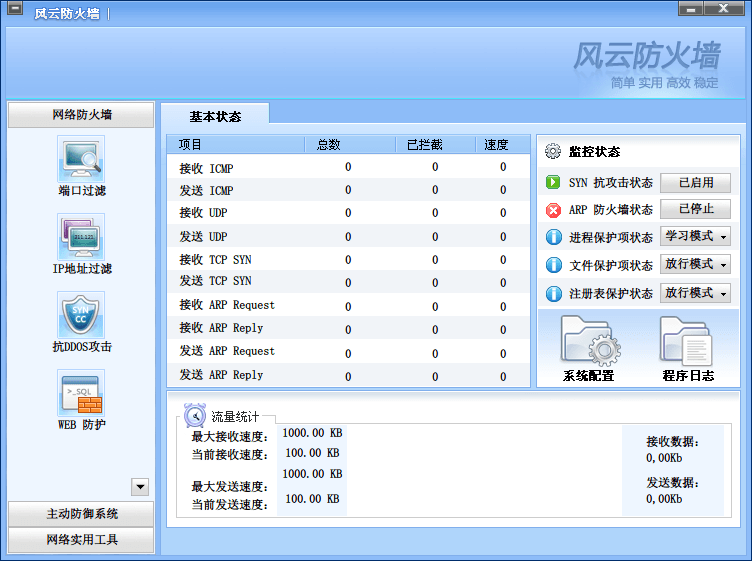Open 文件保护项状态 放行模式 dropdown
This screenshot has width=752, height=561.
(696, 265)
